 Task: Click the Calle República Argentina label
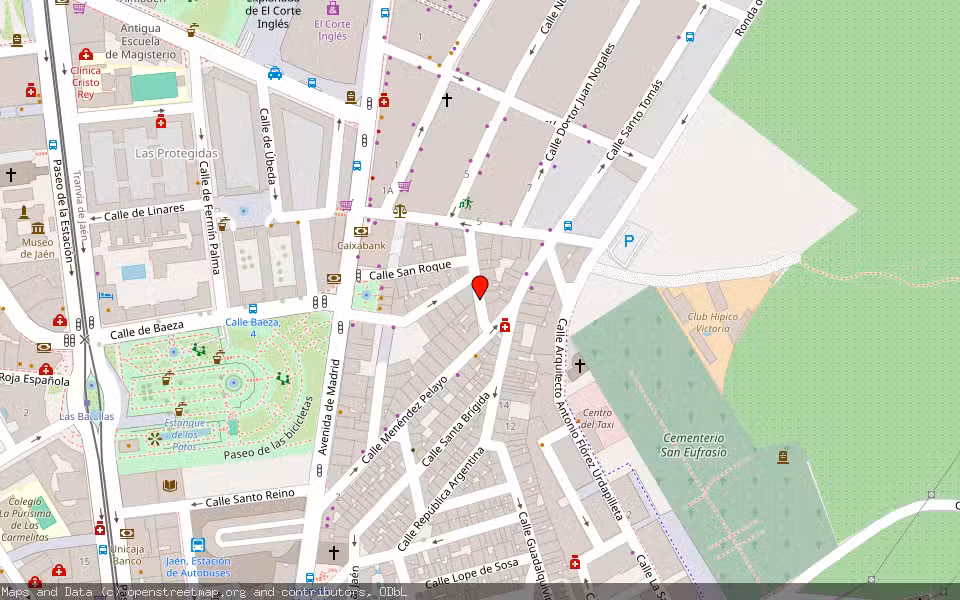(x=441, y=499)
